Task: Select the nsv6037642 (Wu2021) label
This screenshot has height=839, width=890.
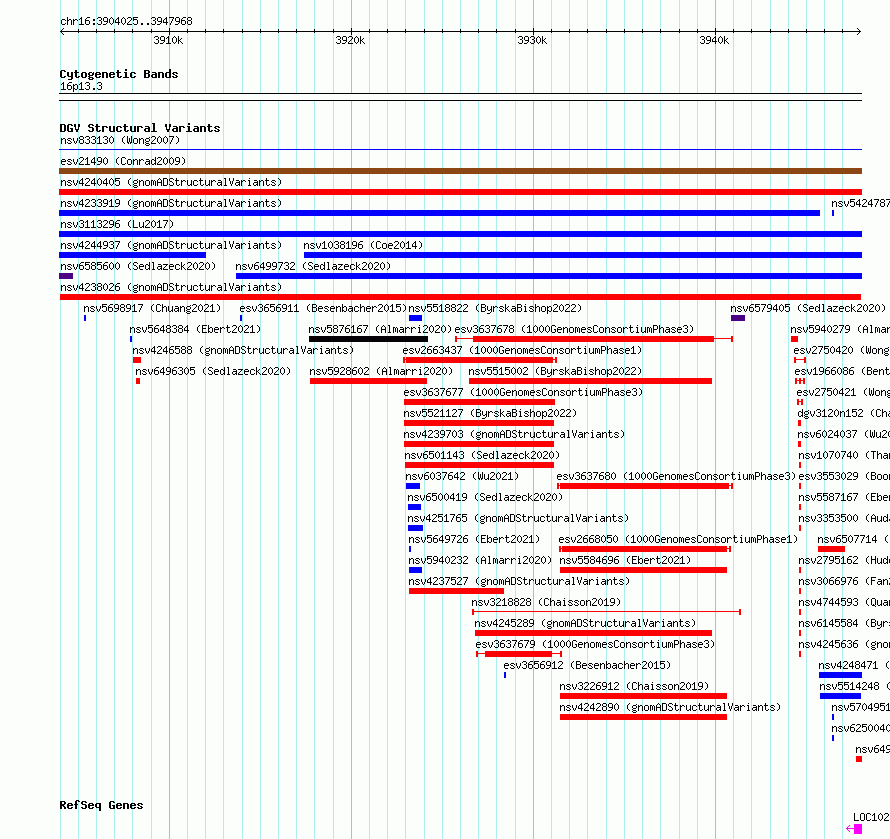Action: click(x=462, y=476)
